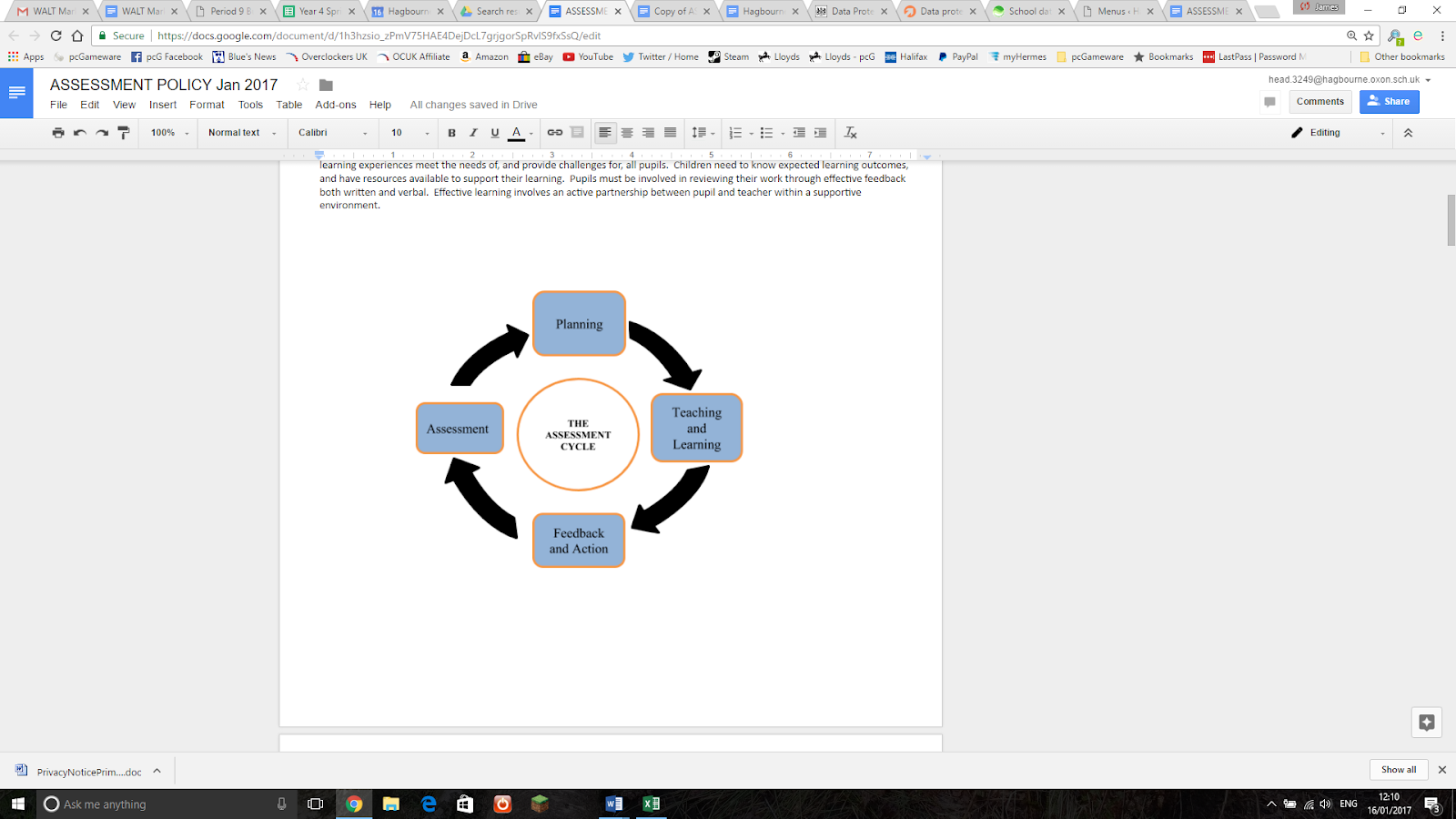The height and width of the screenshot is (819, 1456).
Task: Click the Comments button
Action: [x=1319, y=102]
